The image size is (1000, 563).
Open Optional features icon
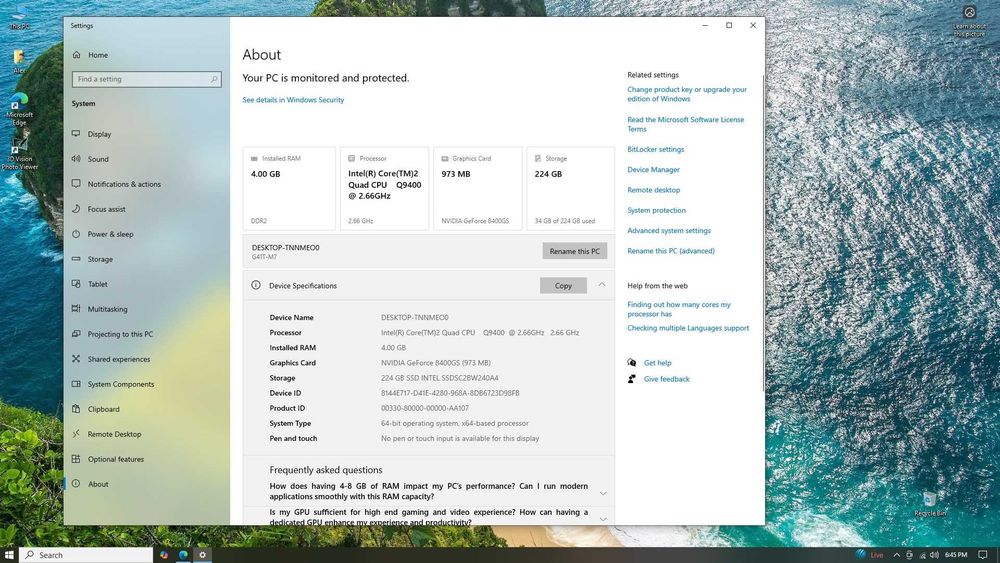pos(76,458)
